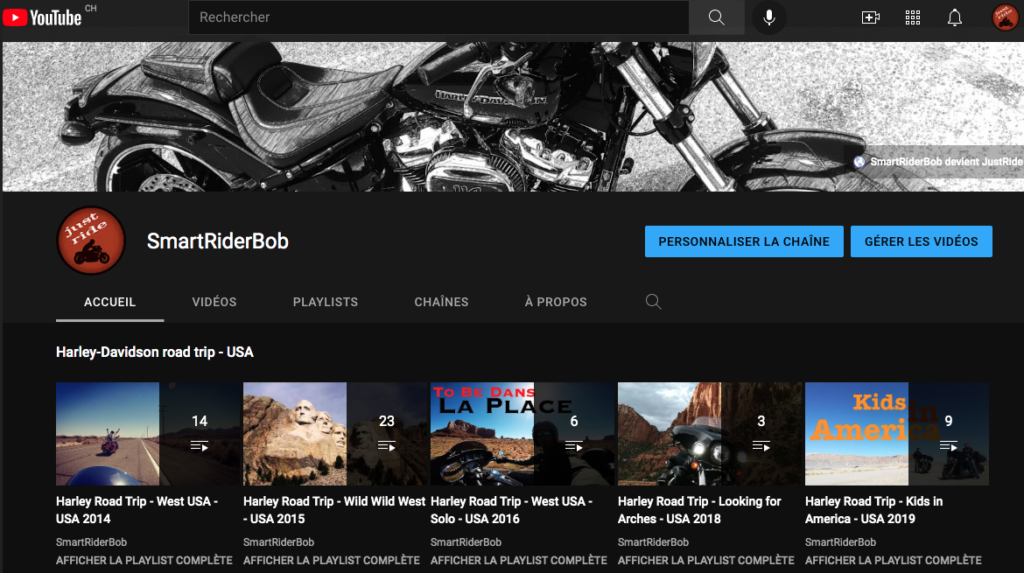Click GÉRER LES VIDÉOS button
The width and height of the screenshot is (1024, 573).
[921, 242]
